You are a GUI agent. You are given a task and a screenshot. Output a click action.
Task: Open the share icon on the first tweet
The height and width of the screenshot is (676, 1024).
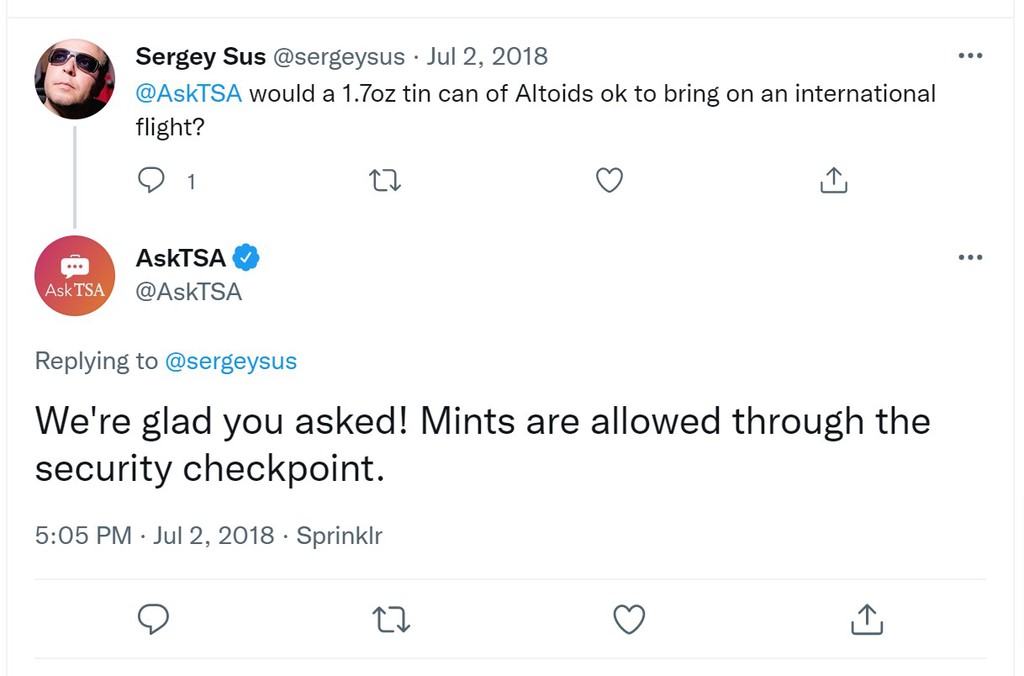click(833, 180)
